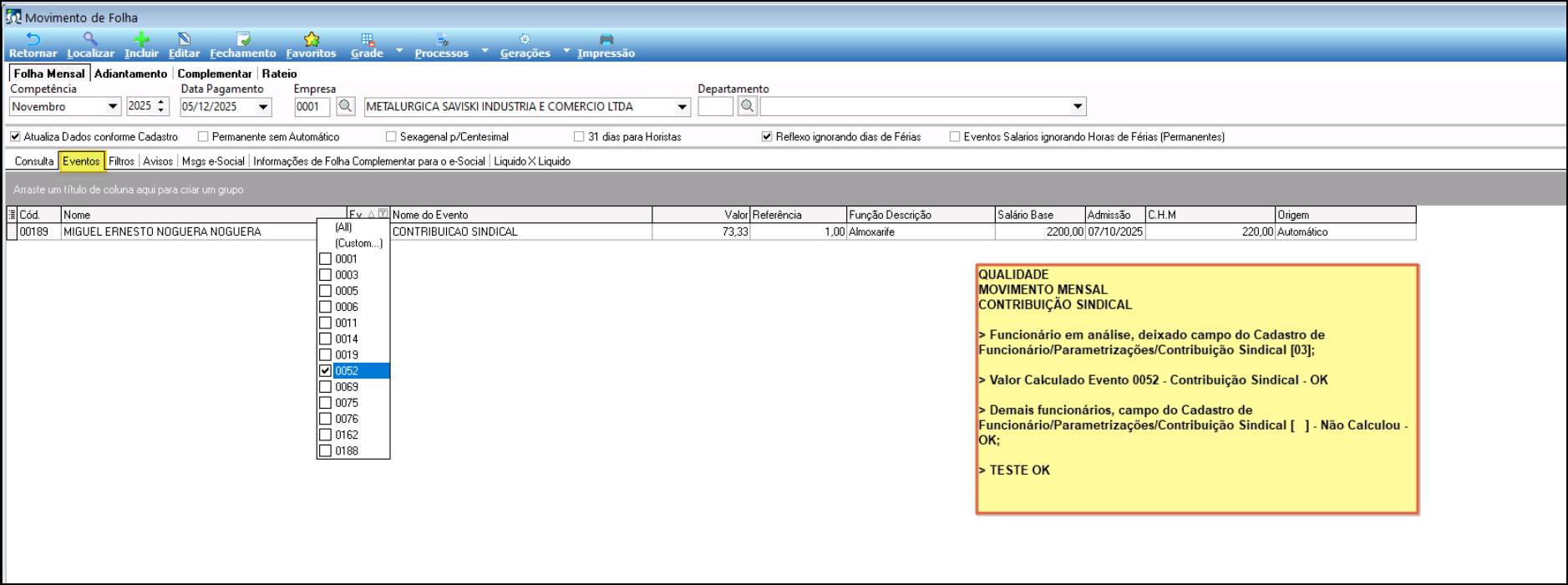
Task: Expand the Competência month dropdown
Action: [x=113, y=106]
